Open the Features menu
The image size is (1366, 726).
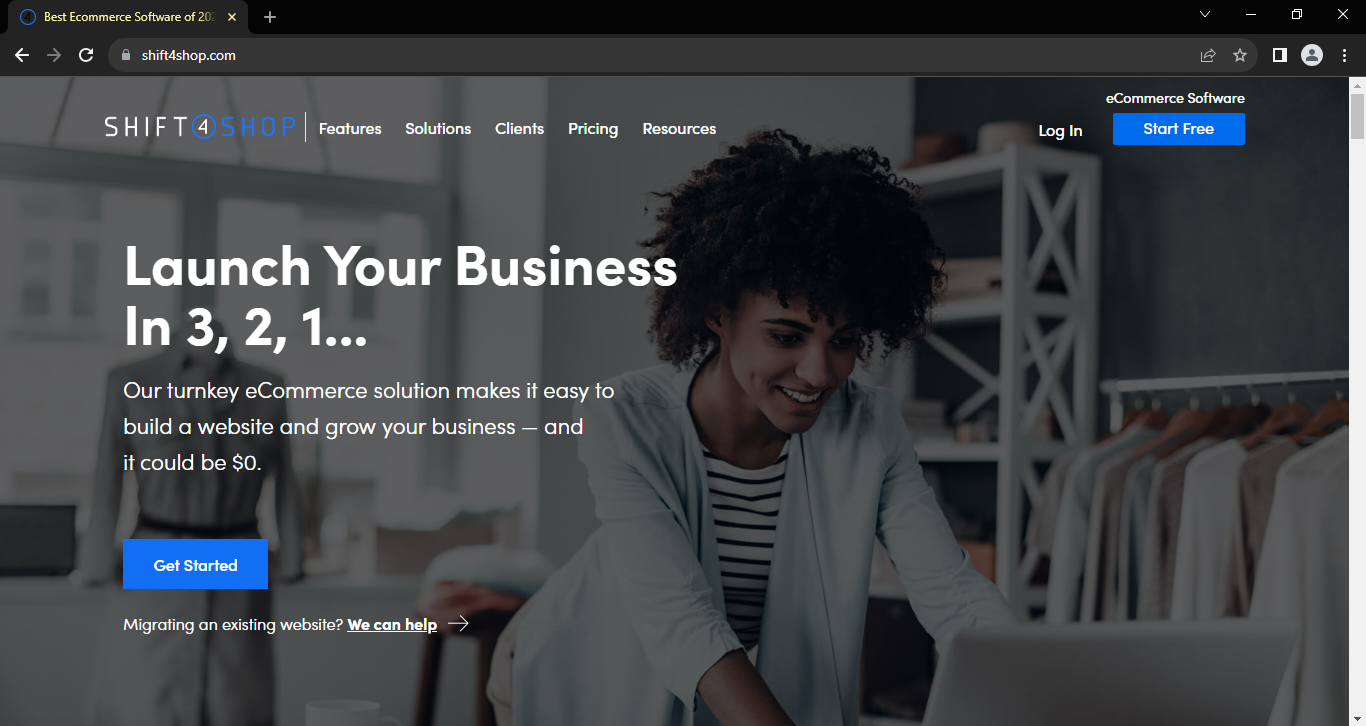[350, 129]
